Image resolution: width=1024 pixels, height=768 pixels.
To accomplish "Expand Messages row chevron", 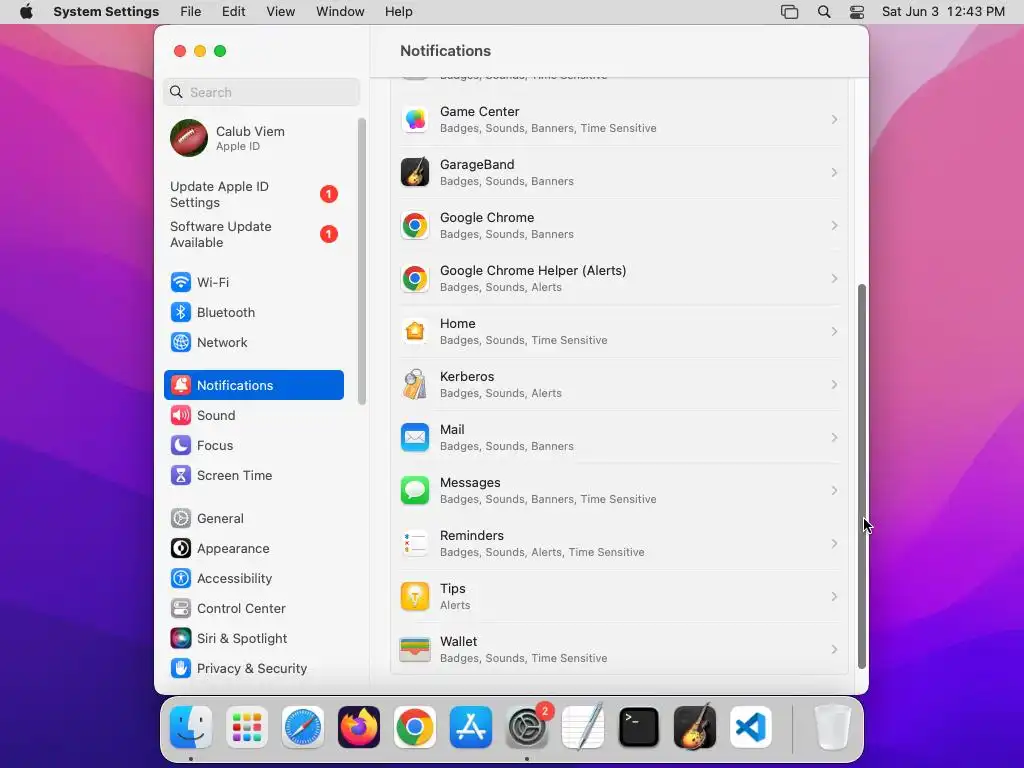I will coord(835,490).
